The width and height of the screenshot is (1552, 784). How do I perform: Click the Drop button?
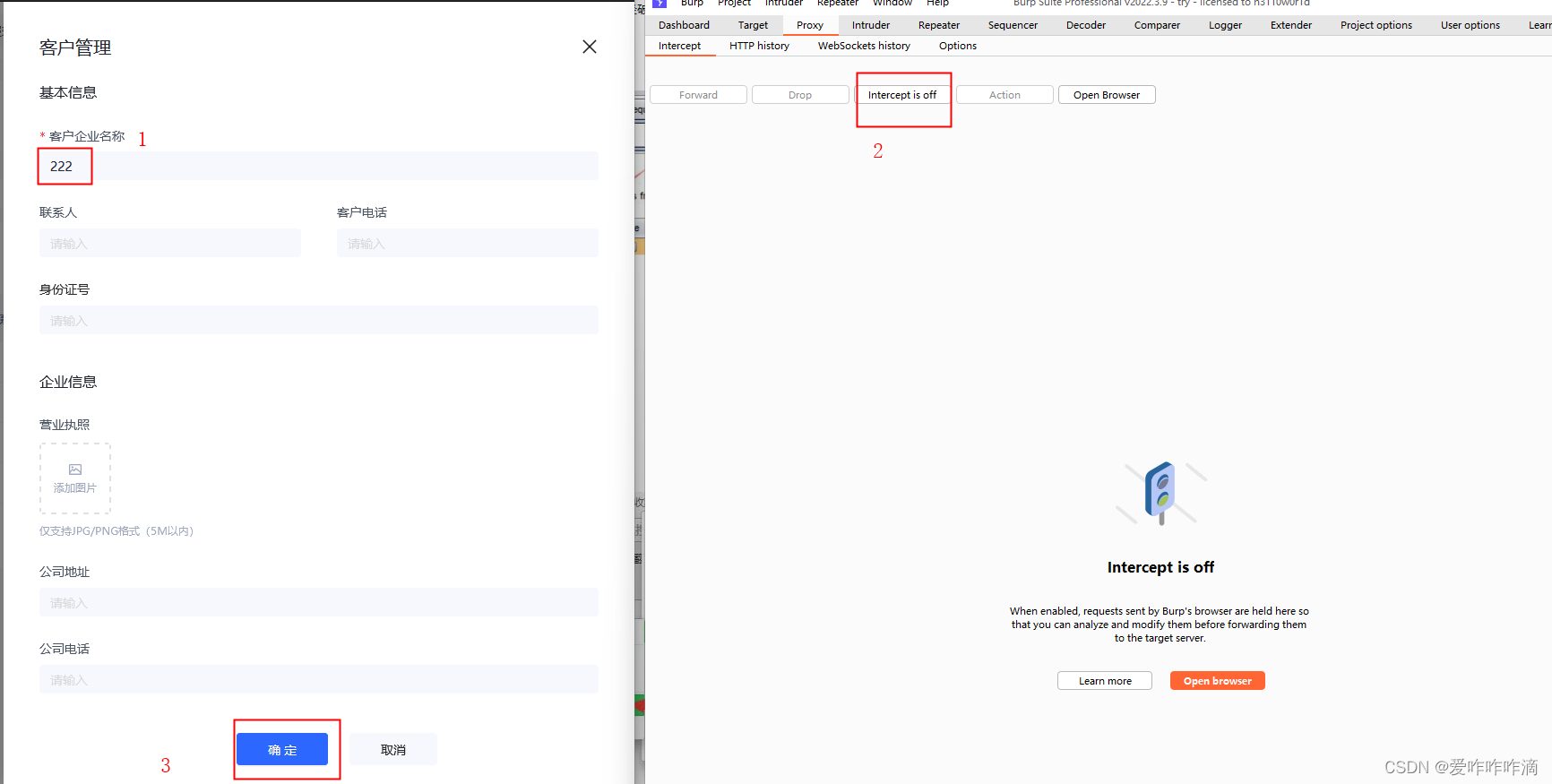(800, 95)
